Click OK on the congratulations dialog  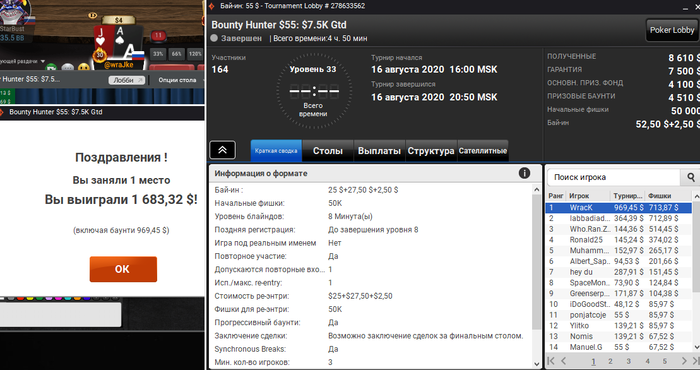[x=123, y=269]
